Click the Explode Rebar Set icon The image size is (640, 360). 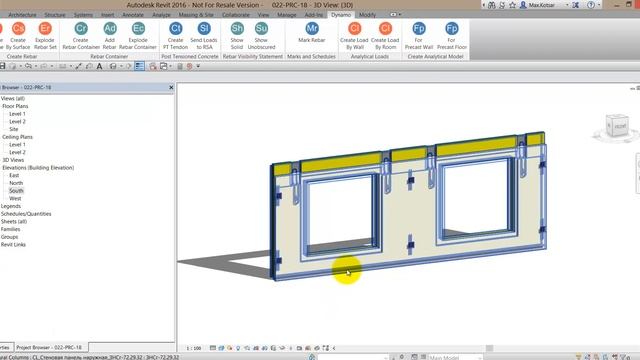pyautogui.click(x=45, y=29)
